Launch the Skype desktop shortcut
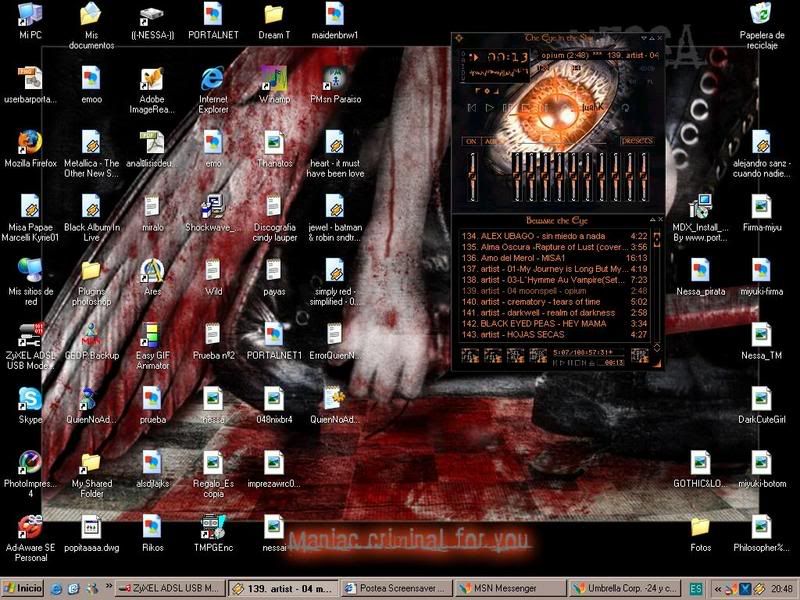This screenshot has height=600, width=800. 30,405
